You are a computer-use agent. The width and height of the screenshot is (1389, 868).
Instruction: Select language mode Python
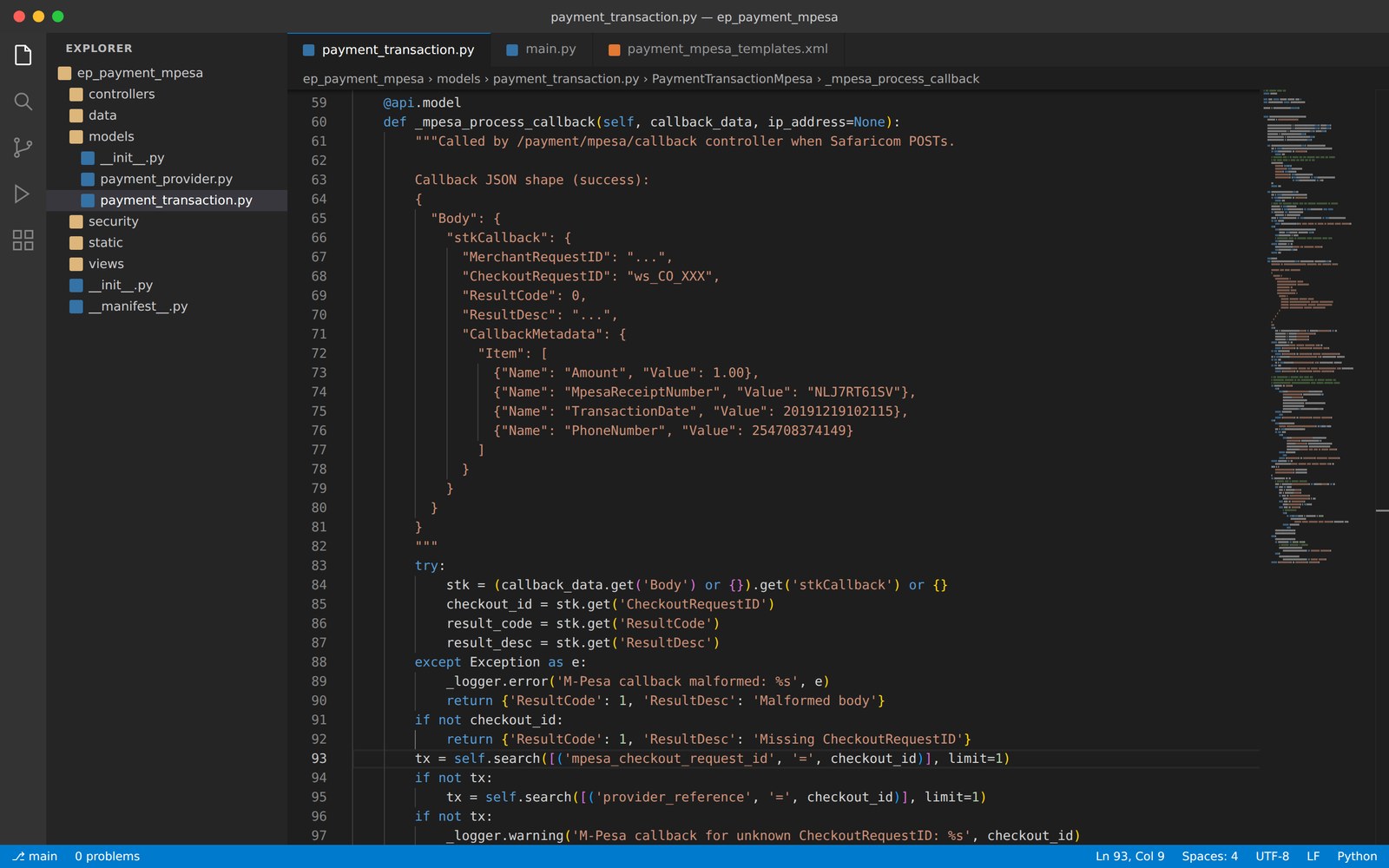[1356, 856]
